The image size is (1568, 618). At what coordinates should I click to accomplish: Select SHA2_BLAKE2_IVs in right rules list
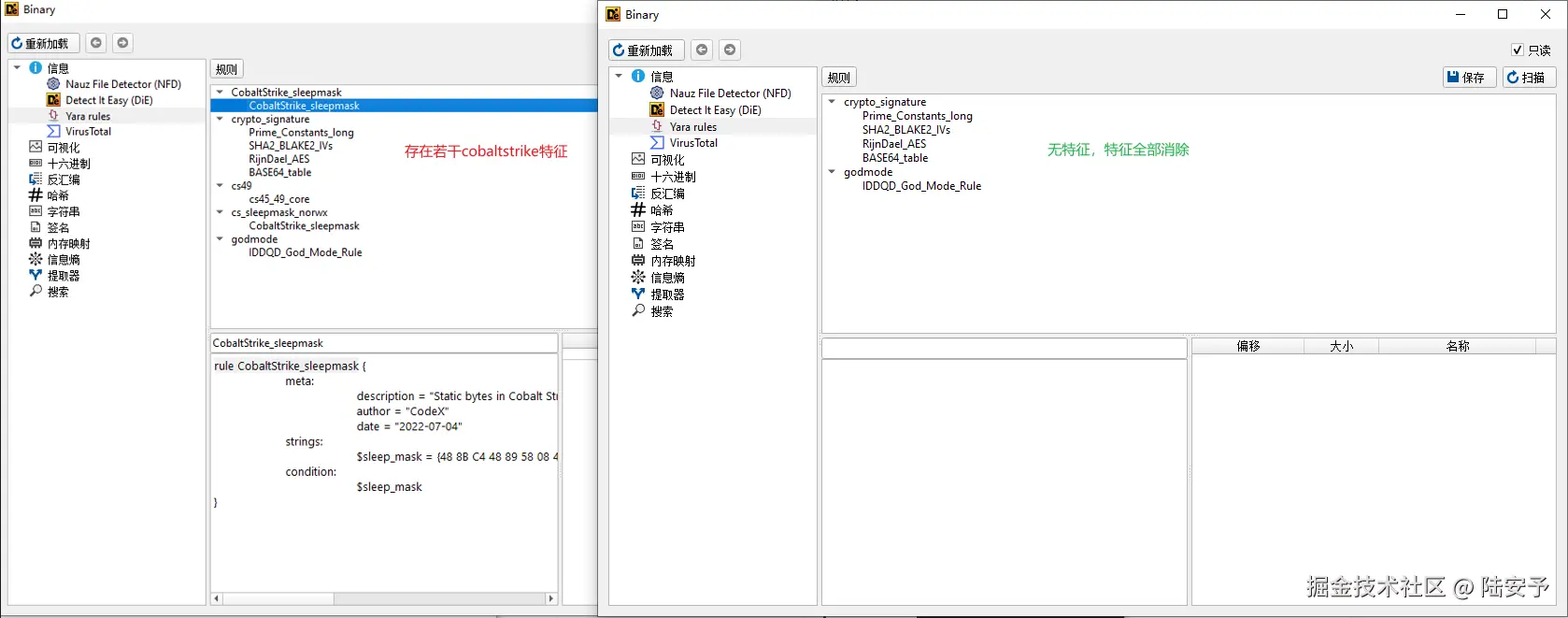(905, 130)
